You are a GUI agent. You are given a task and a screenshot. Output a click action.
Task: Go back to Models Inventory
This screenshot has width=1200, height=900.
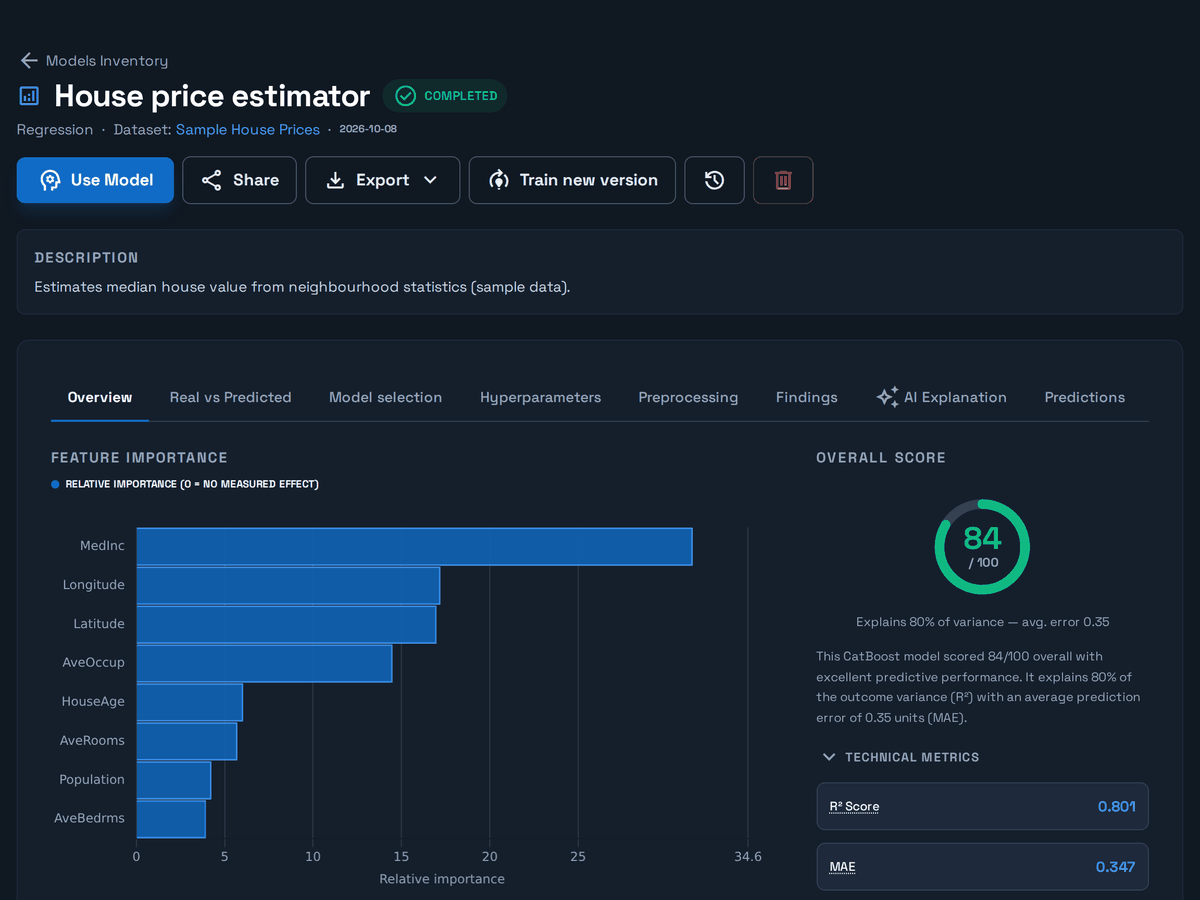pyautogui.click(x=107, y=61)
